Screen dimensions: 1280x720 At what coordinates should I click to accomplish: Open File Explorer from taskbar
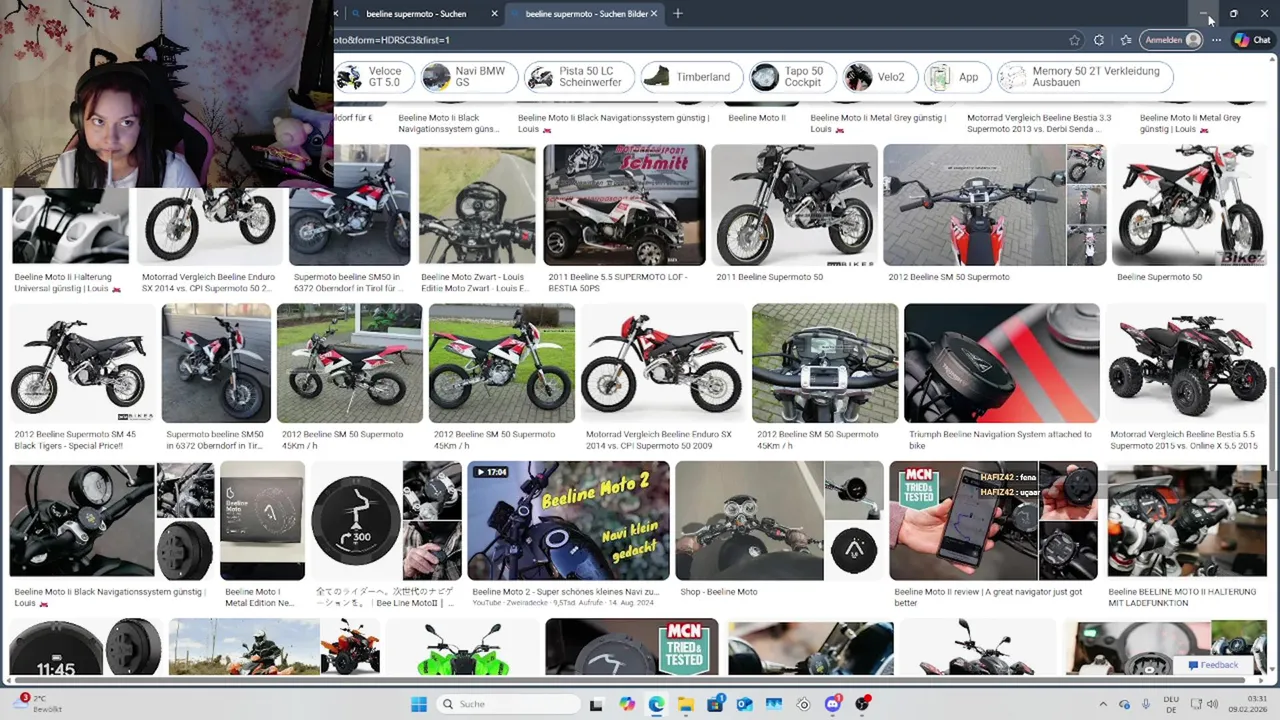pyautogui.click(x=686, y=704)
